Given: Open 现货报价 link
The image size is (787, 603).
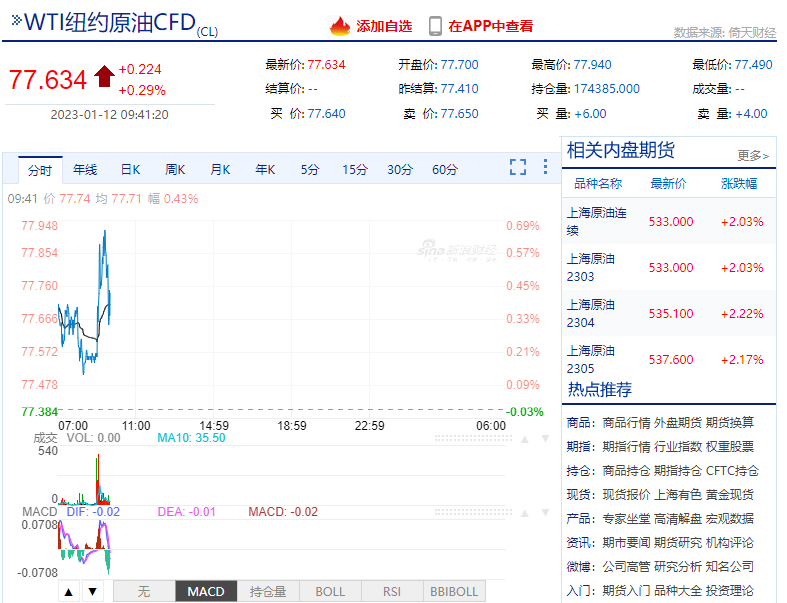Looking at the screenshot, I should point(626,495).
